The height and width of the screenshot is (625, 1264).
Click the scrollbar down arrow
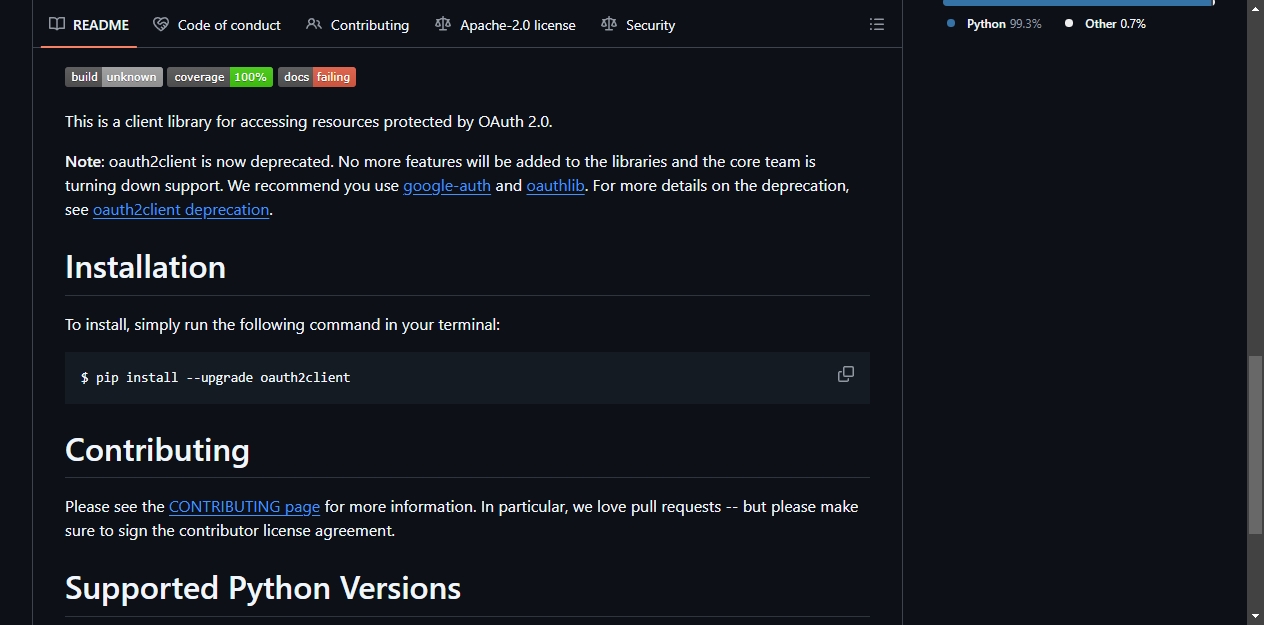pos(1256,616)
